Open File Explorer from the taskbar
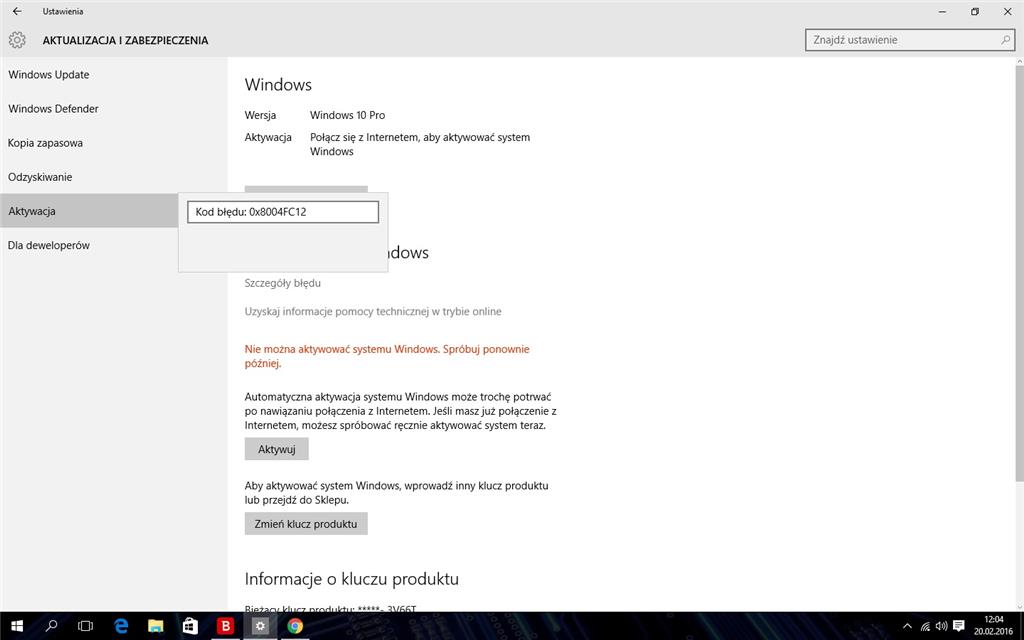The width and height of the screenshot is (1024, 640). coord(155,626)
